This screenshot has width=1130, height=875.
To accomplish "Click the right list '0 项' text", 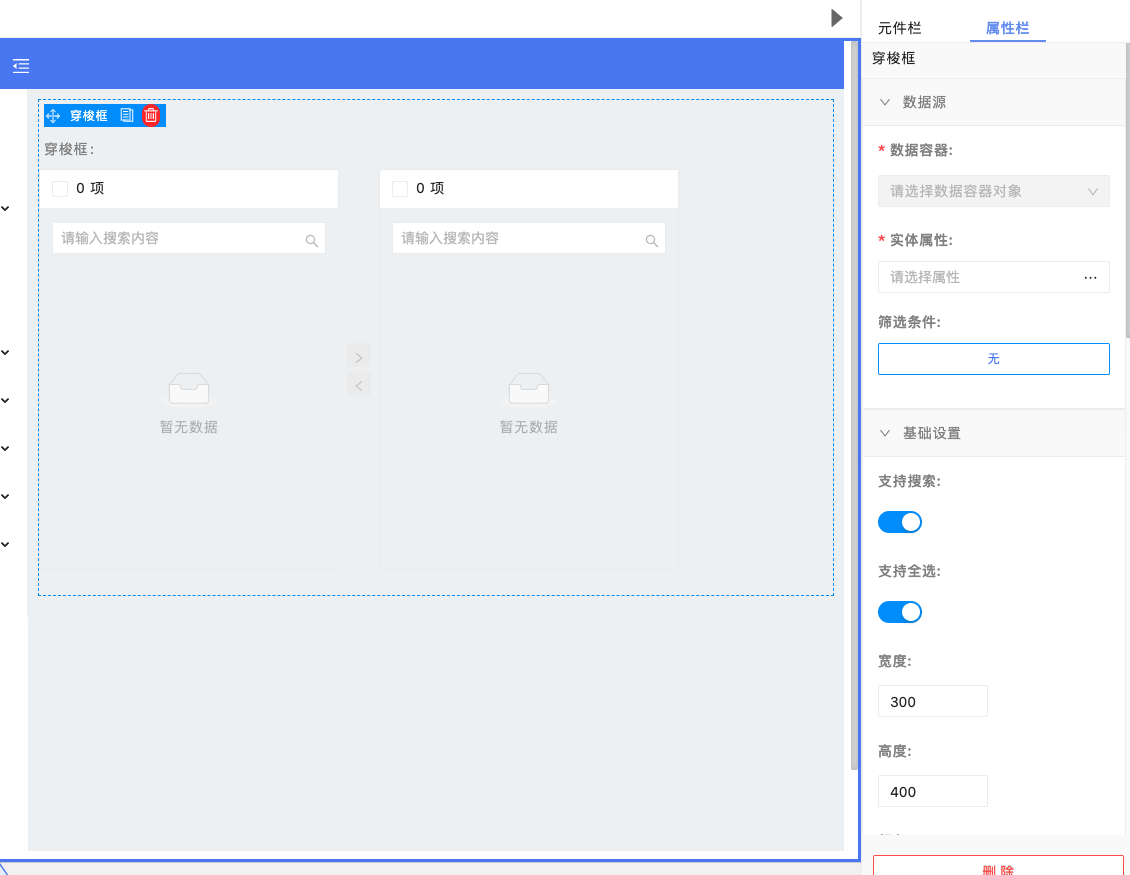I will pos(430,189).
